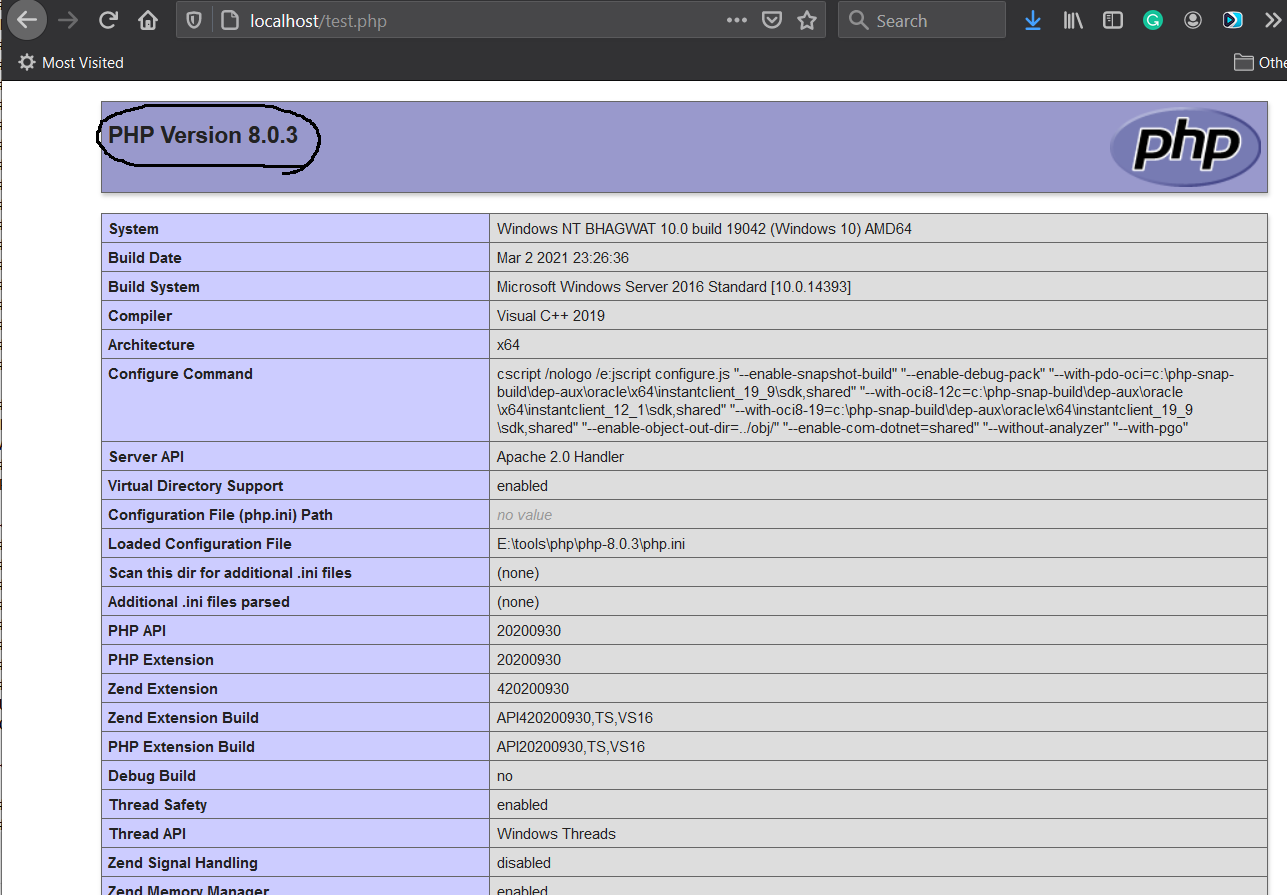Open the browser home page
The width and height of the screenshot is (1287, 895).
click(x=148, y=20)
